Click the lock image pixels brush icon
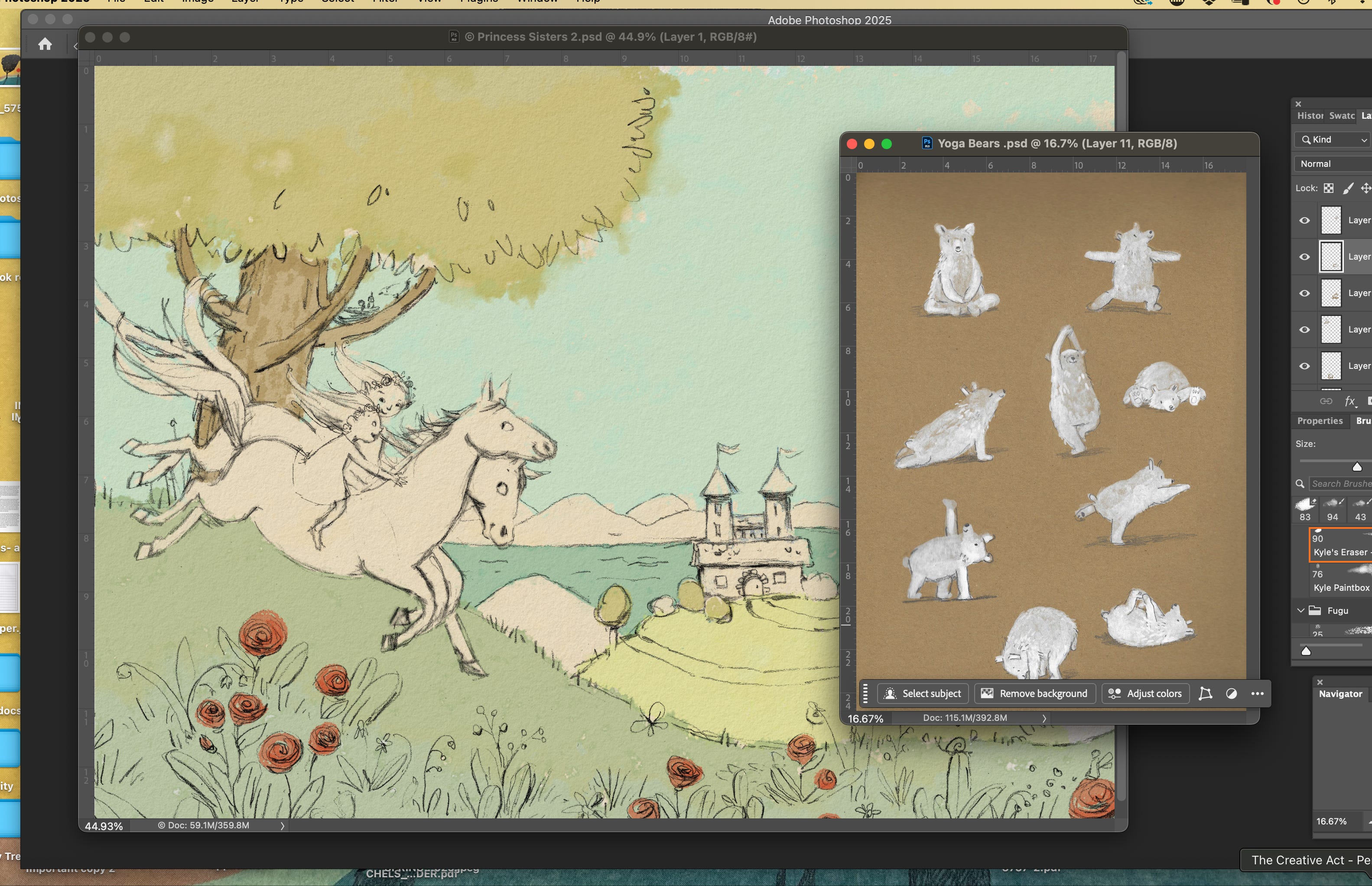 point(1347,188)
